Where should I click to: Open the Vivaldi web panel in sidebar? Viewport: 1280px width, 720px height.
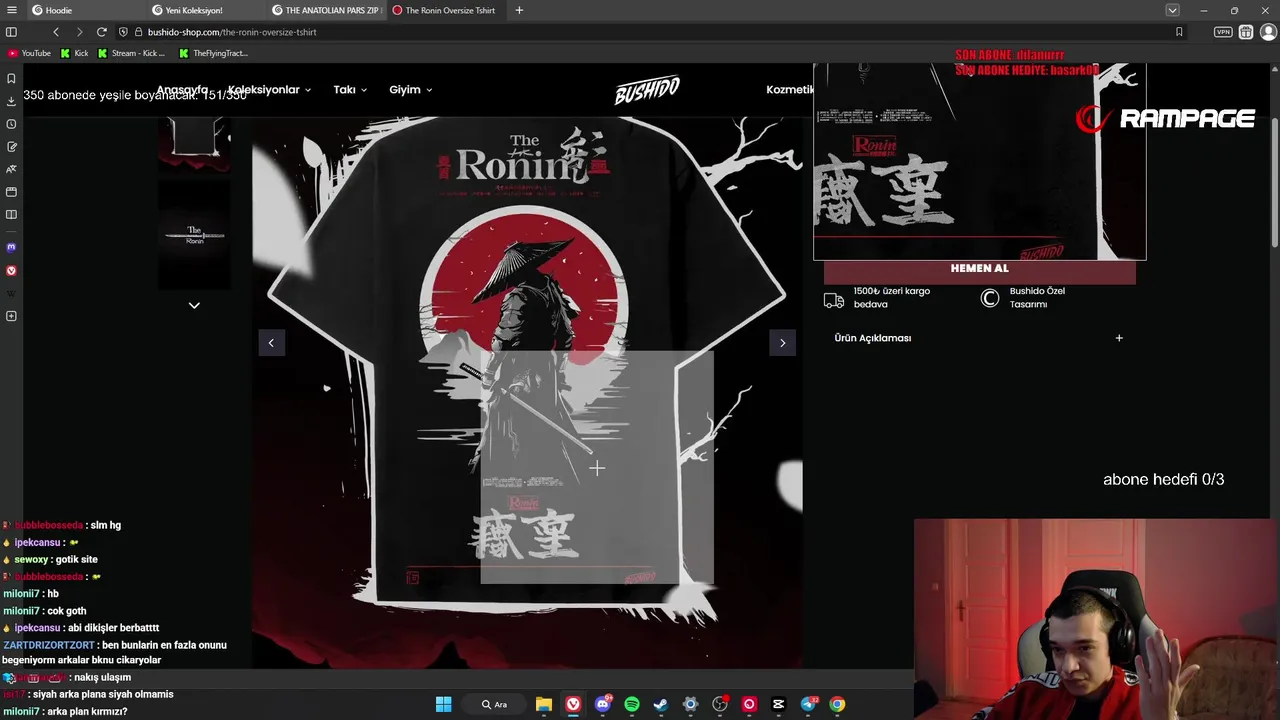(x=11, y=270)
